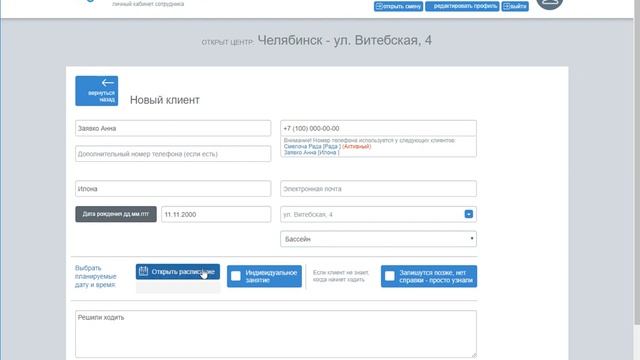
Task: Click the 'Если клиент не знает' hint text
Action: 341,276
